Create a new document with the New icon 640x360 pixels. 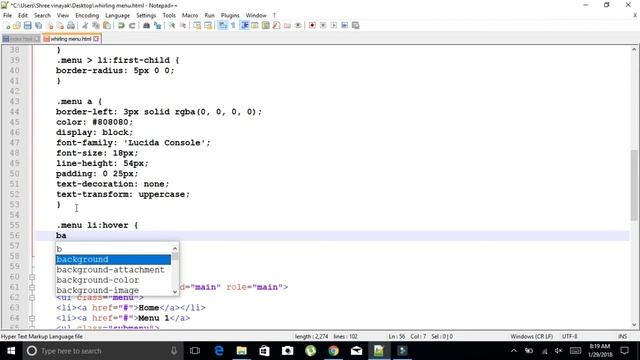(x=7, y=25)
